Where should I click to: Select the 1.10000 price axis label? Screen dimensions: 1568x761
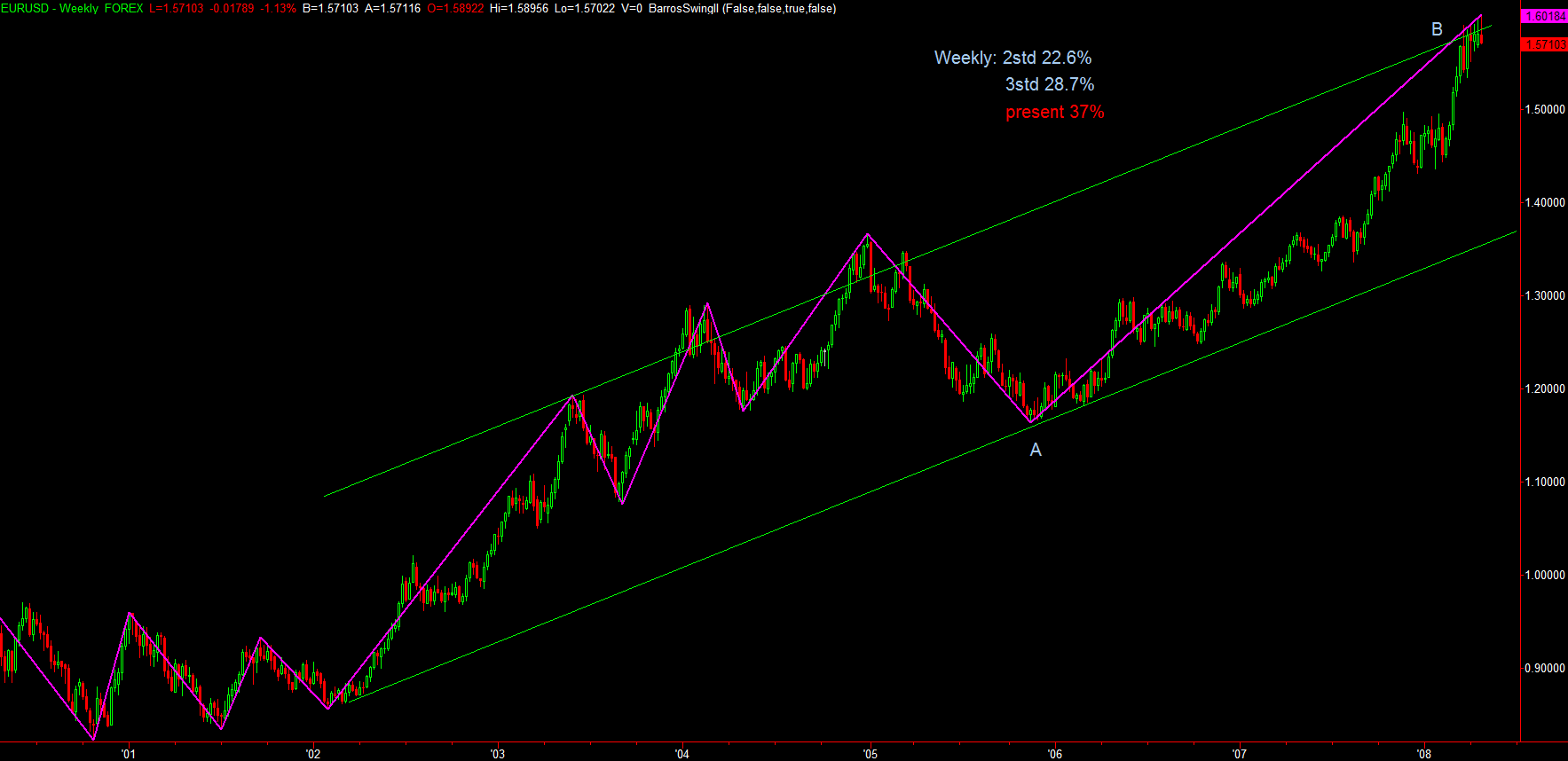pos(1545,482)
